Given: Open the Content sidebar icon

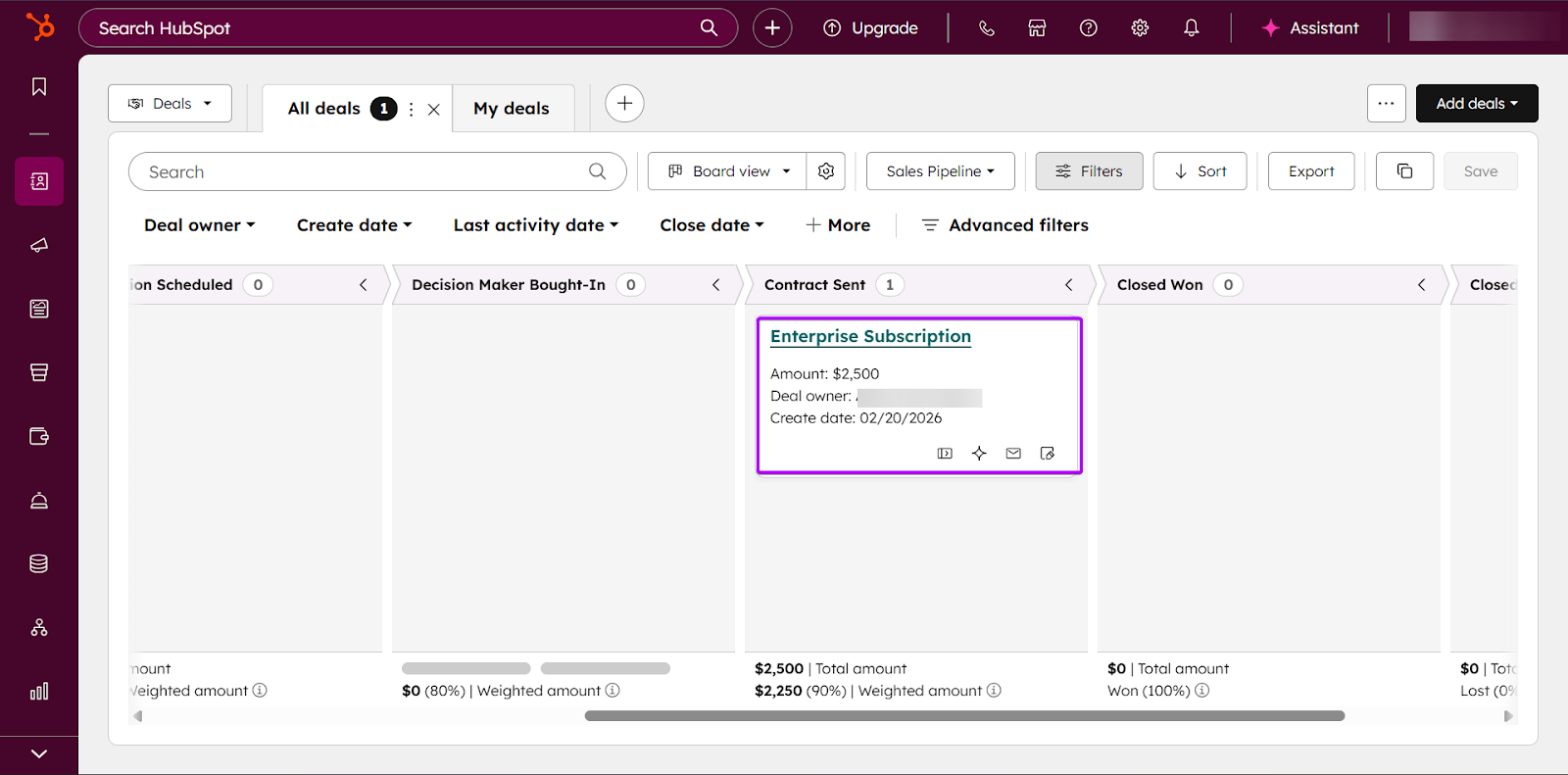Looking at the screenshot, I should pyautogui.click(x=39, y=309).
